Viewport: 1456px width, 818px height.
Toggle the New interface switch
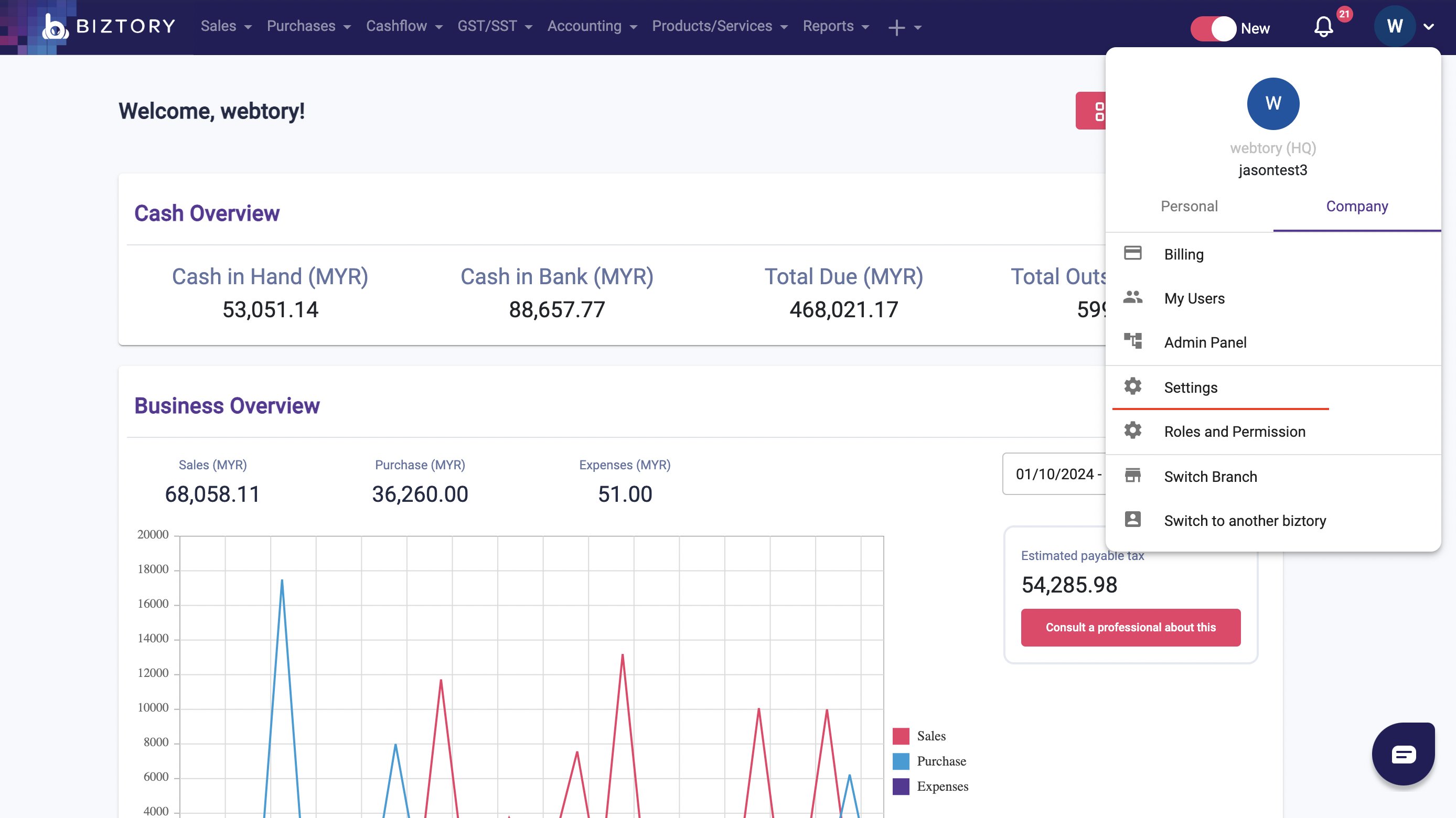[x=1213, y=28]
